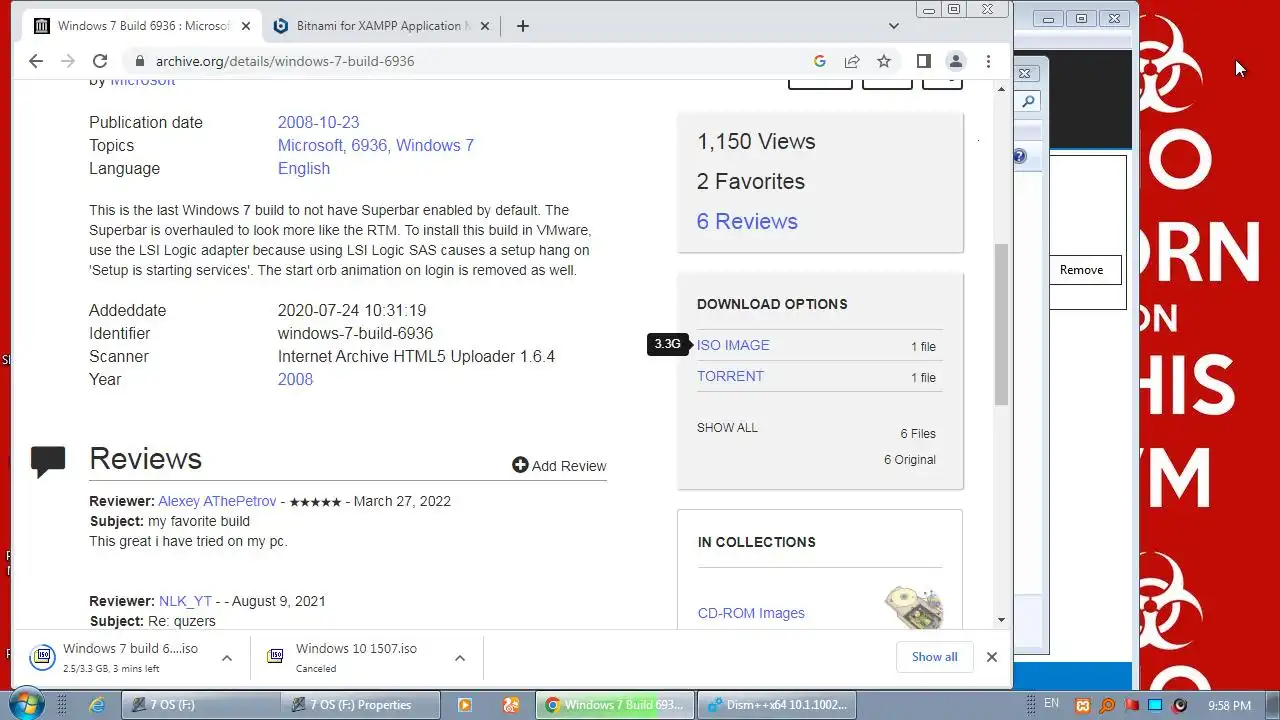Open the orange taskbar icon next to media player
This screenshot has height=720, width=1280.
pyautogui.click(x=511, y=705)
